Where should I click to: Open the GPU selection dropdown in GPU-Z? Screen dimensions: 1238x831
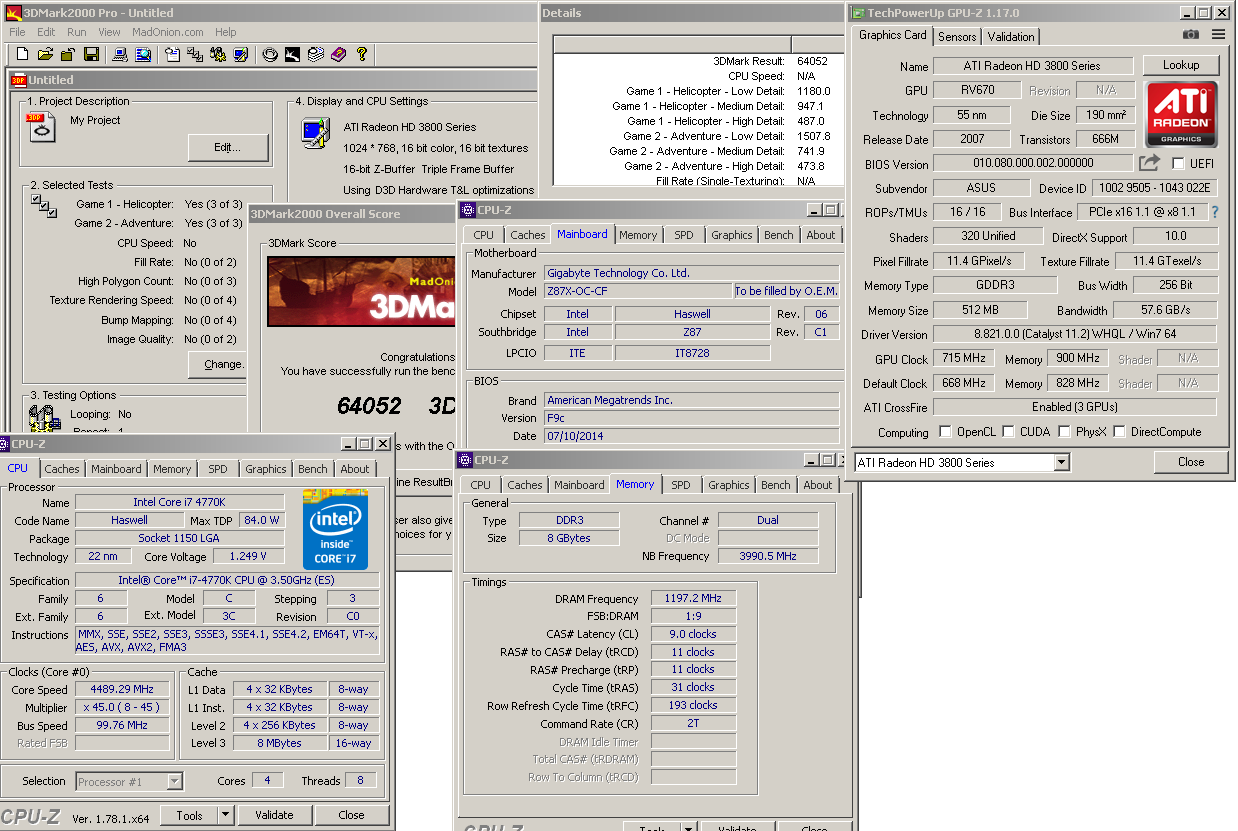point(1061,463)
